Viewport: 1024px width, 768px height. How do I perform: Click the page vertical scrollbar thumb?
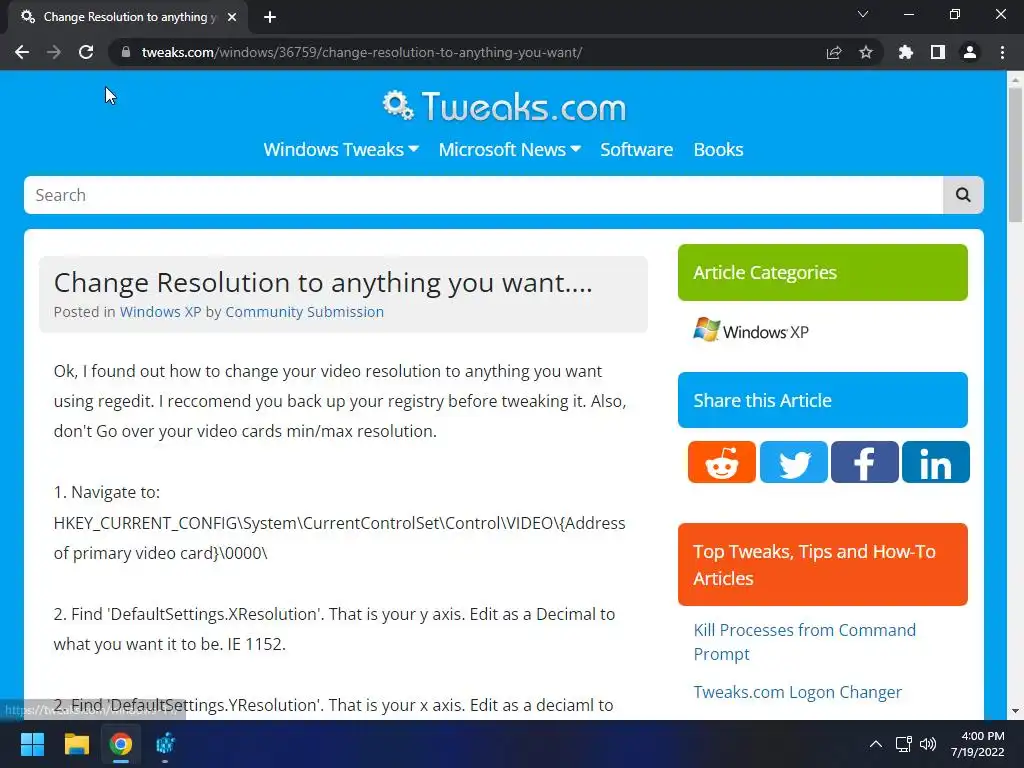(x=1015, y=155)
